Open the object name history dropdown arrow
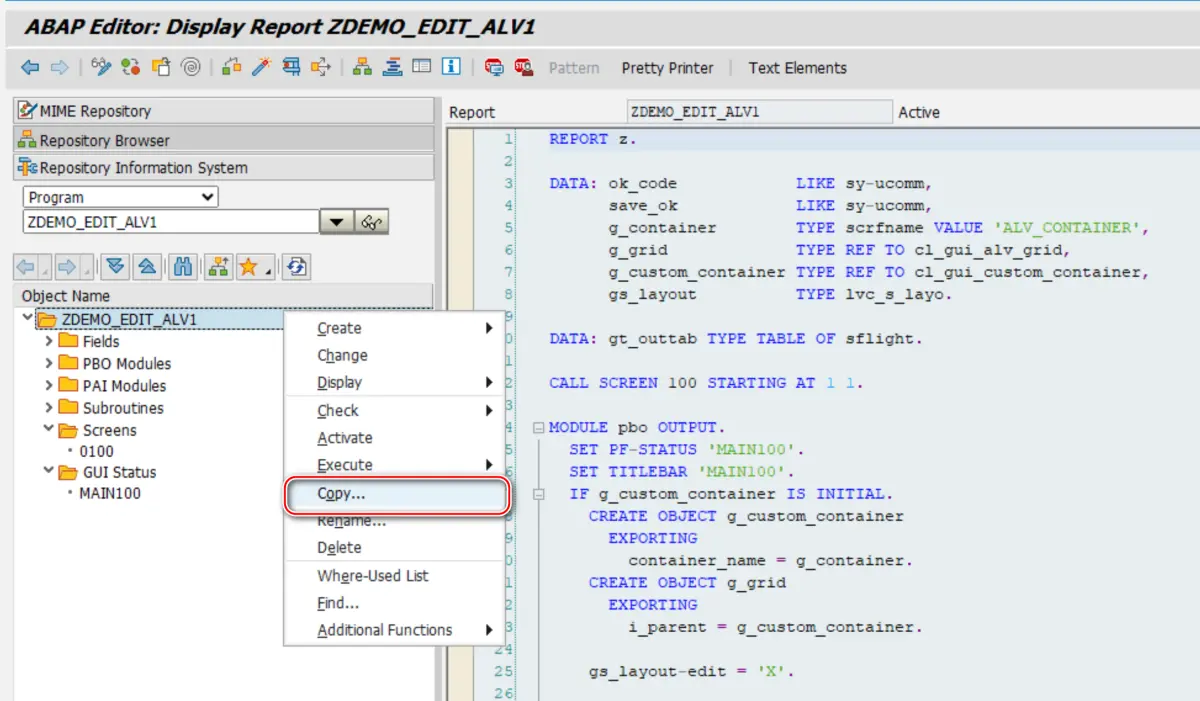 pyautogui.click(x=337, y=222)
